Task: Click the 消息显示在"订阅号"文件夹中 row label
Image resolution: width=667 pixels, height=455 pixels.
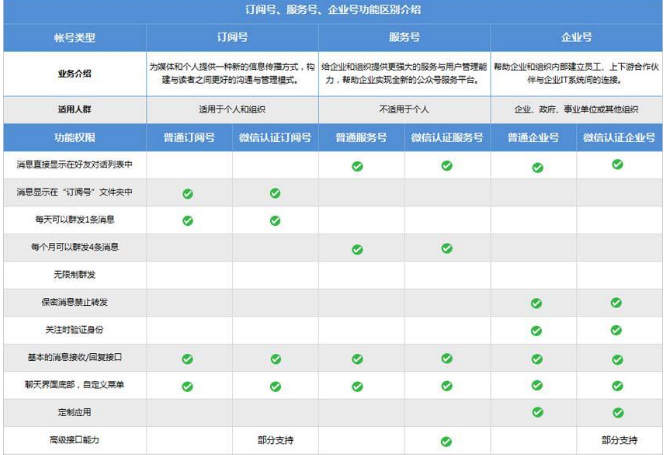Action: (x=75, y=192)
